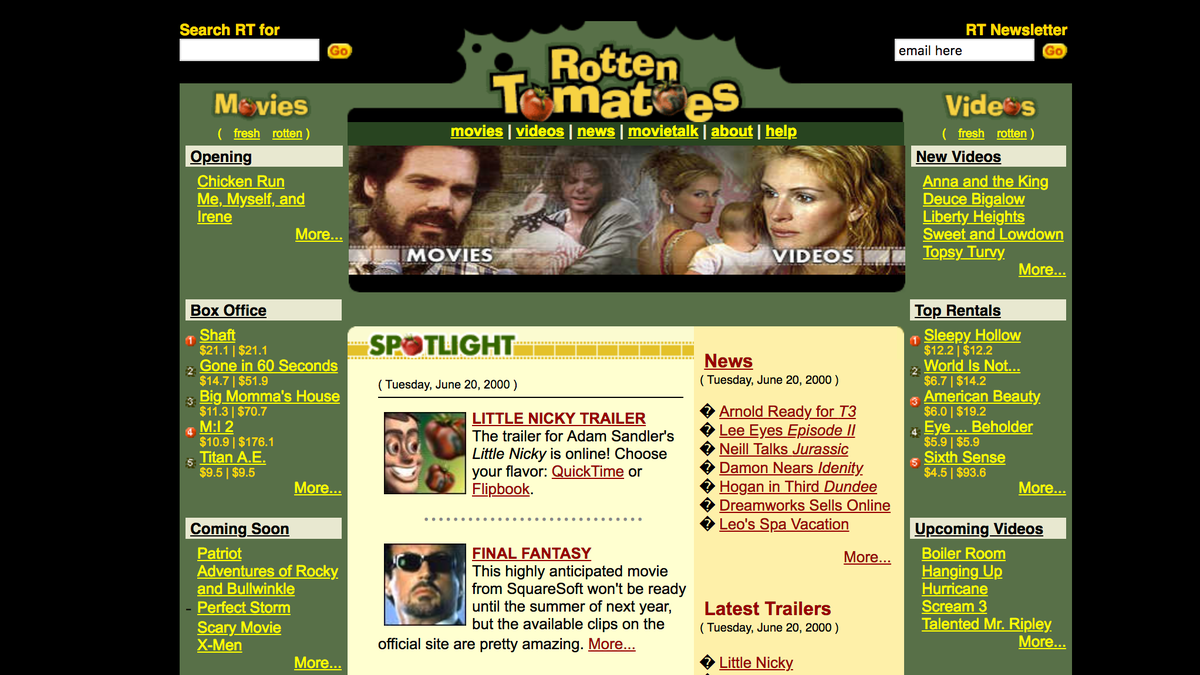This screenshot has height=675, width=1200.
Task: Click the LITTLE NICKY TRAILER headline
Action: [559, 418]
